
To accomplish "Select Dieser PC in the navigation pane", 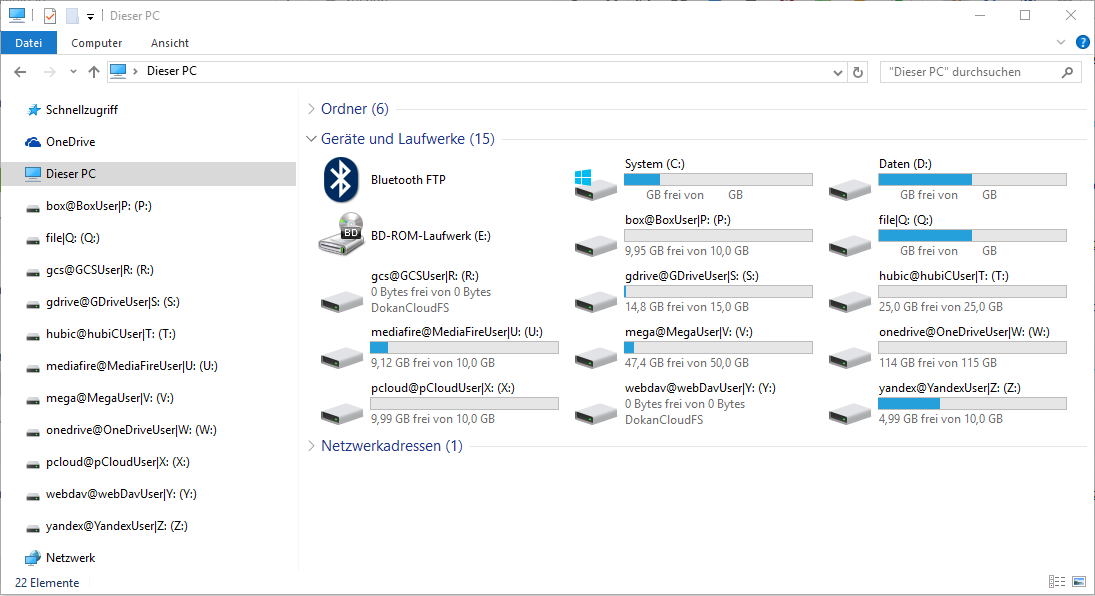I will [x=149, y=174].
